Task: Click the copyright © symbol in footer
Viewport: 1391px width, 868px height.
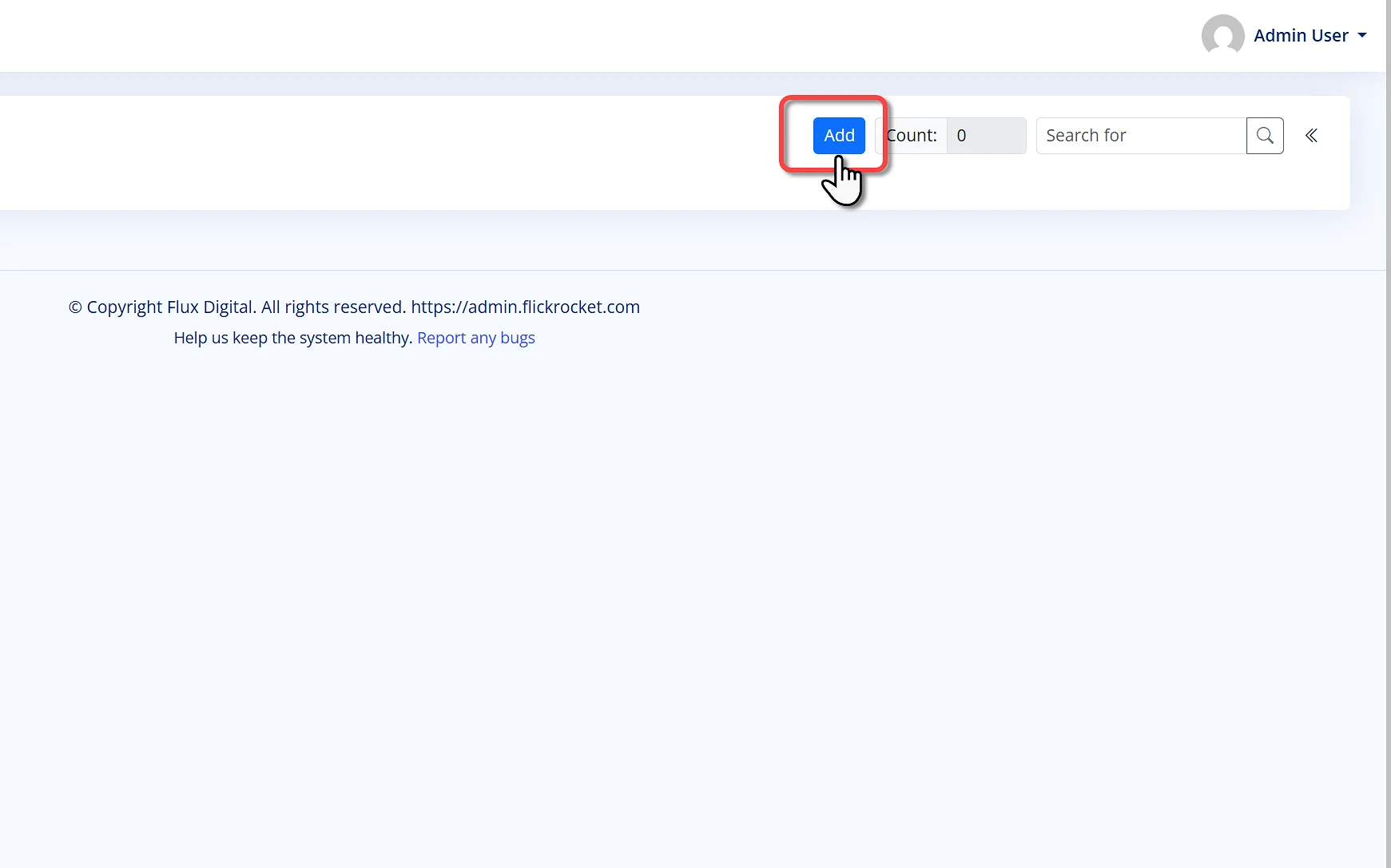Action: 75,307
